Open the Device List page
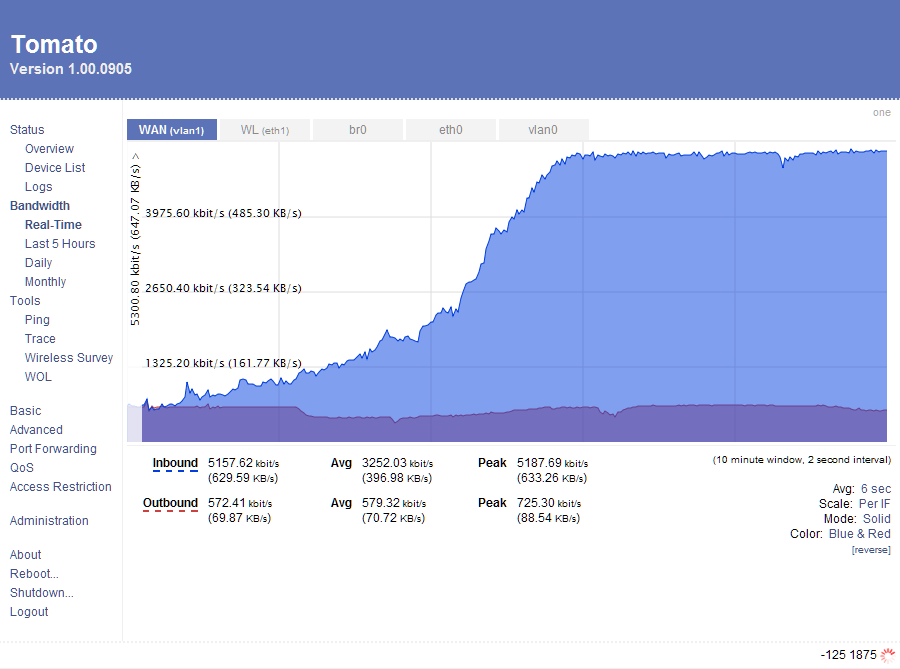This screenshot has height=669, width=900. 55,168
